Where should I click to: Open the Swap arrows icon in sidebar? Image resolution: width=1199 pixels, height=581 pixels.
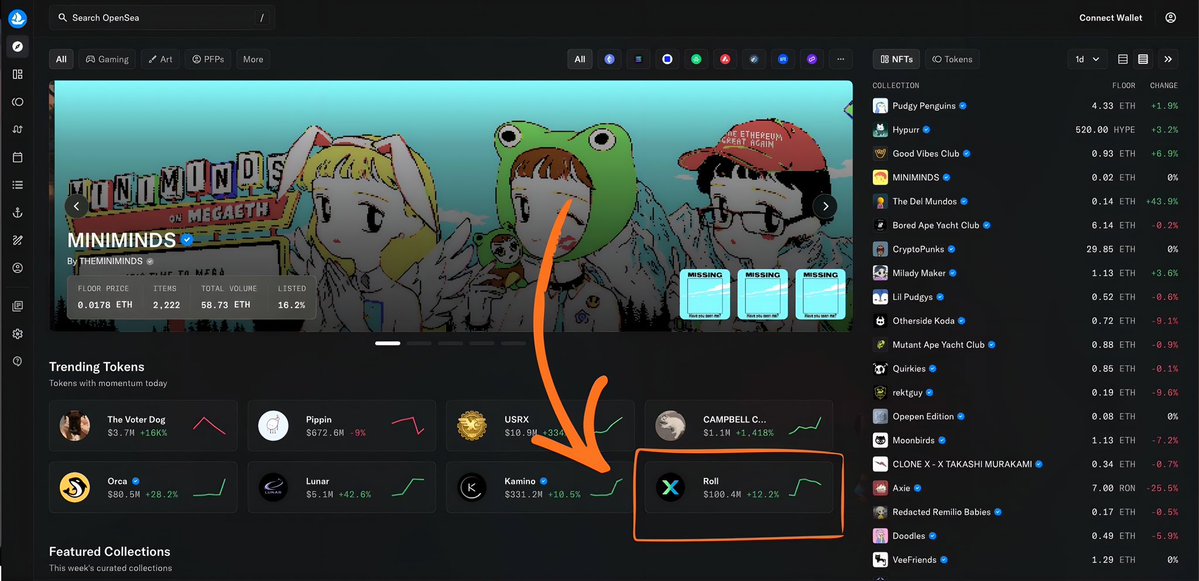[17, 129]
